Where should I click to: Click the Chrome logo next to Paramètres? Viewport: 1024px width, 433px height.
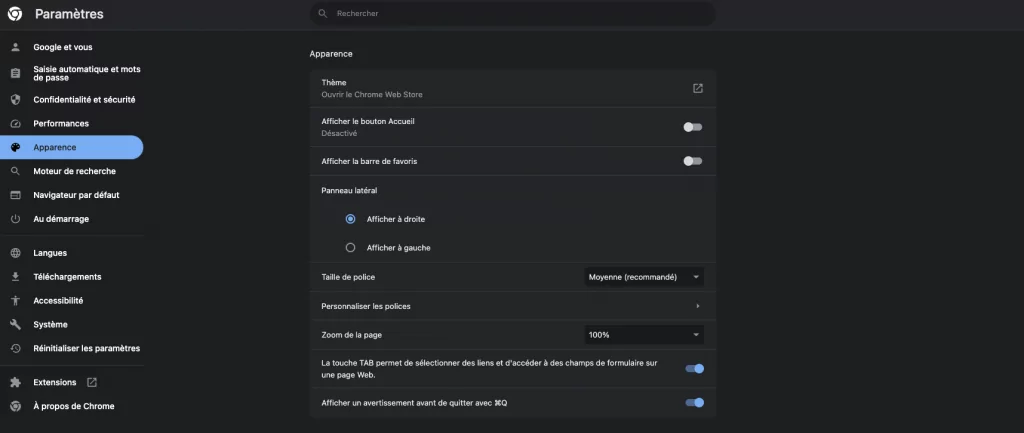point(15,14)
